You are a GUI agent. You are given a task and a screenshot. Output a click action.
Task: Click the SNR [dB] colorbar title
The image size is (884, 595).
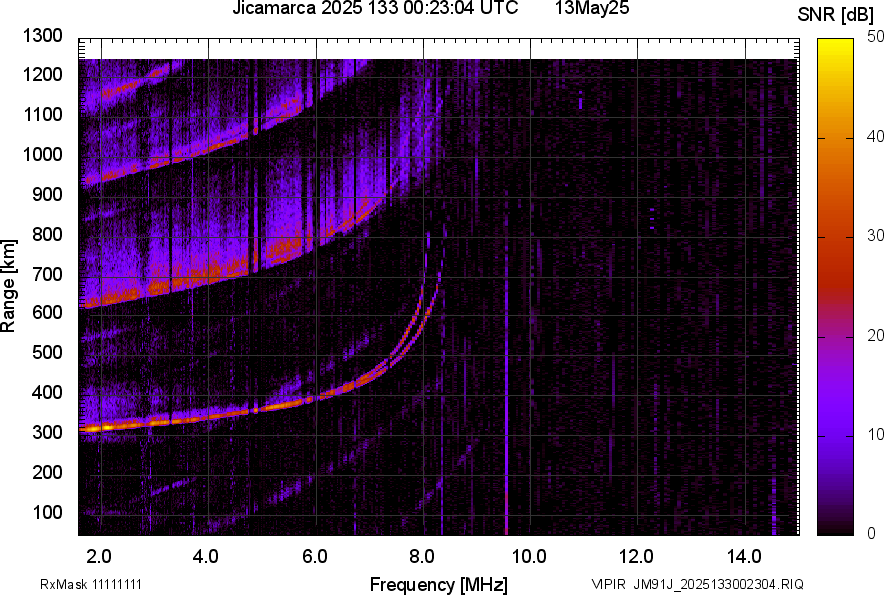[836, 15]
